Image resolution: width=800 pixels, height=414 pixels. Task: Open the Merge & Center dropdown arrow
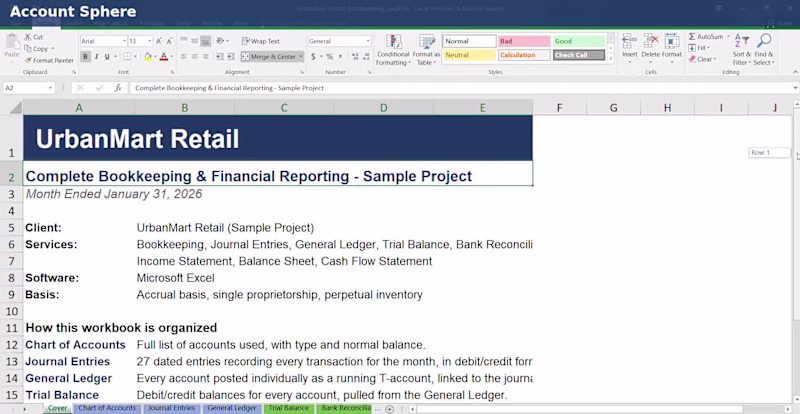pos(301,57)
